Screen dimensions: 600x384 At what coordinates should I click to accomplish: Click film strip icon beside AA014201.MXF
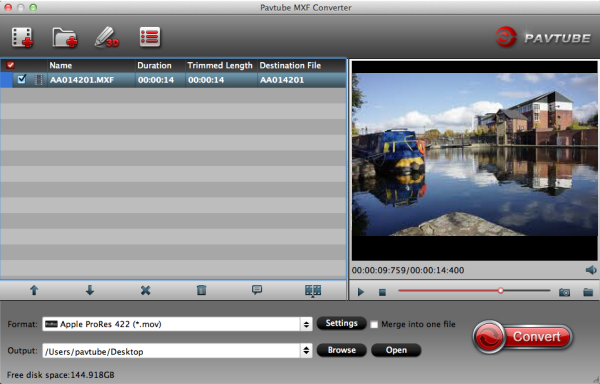click(x=38, y=80)
